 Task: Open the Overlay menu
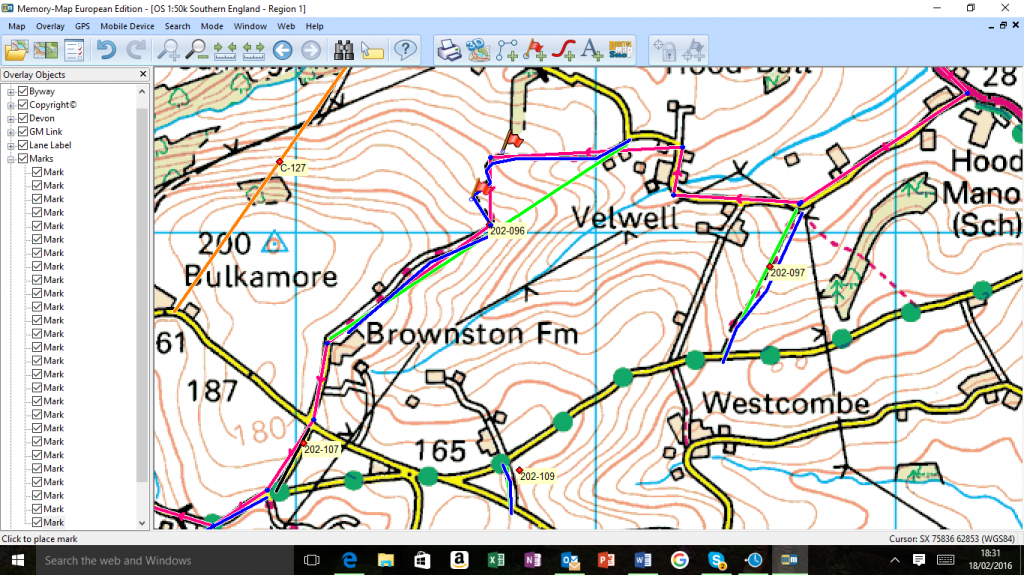(50, 26)
